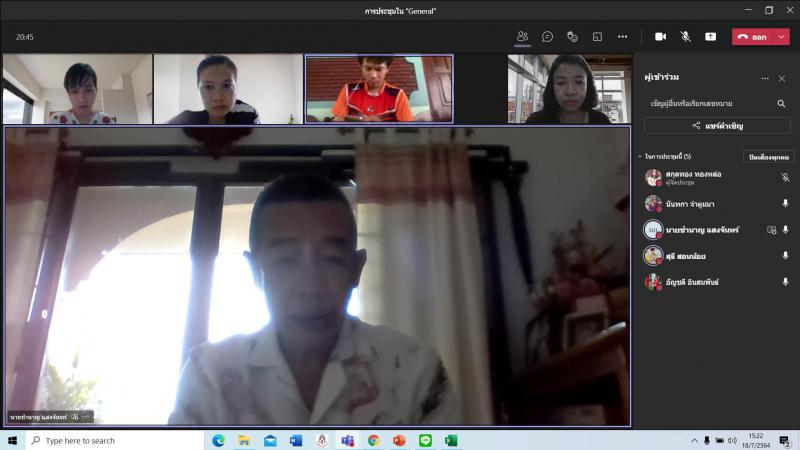Open Mail app from taskbar
Screen dimensions: 800x450
(x=270, y=440)
